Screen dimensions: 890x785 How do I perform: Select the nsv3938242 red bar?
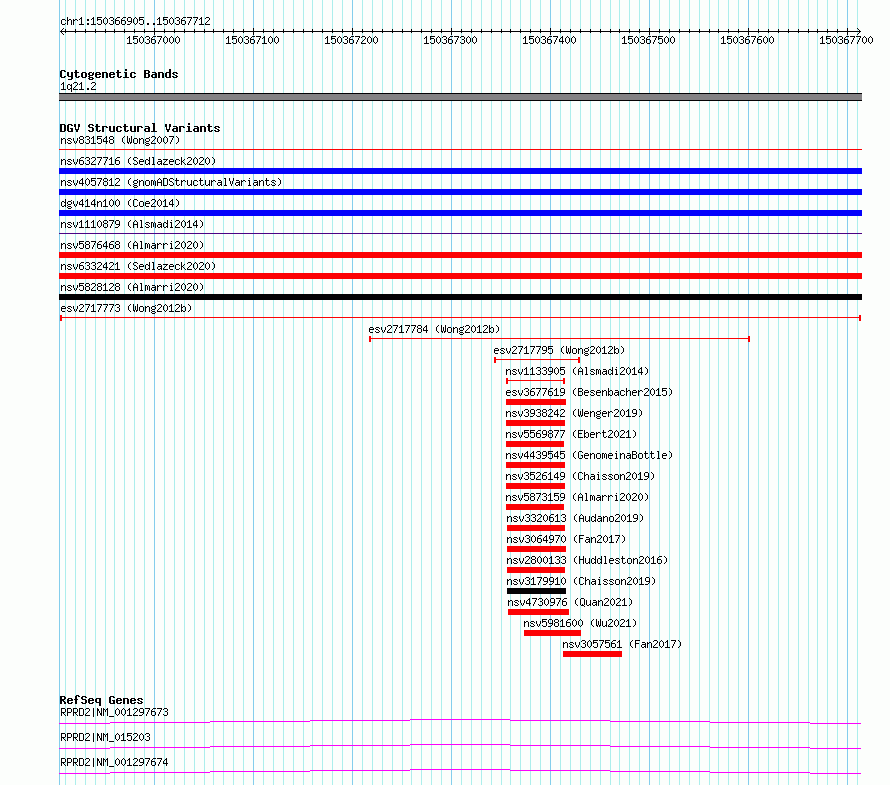coord(535,423)
